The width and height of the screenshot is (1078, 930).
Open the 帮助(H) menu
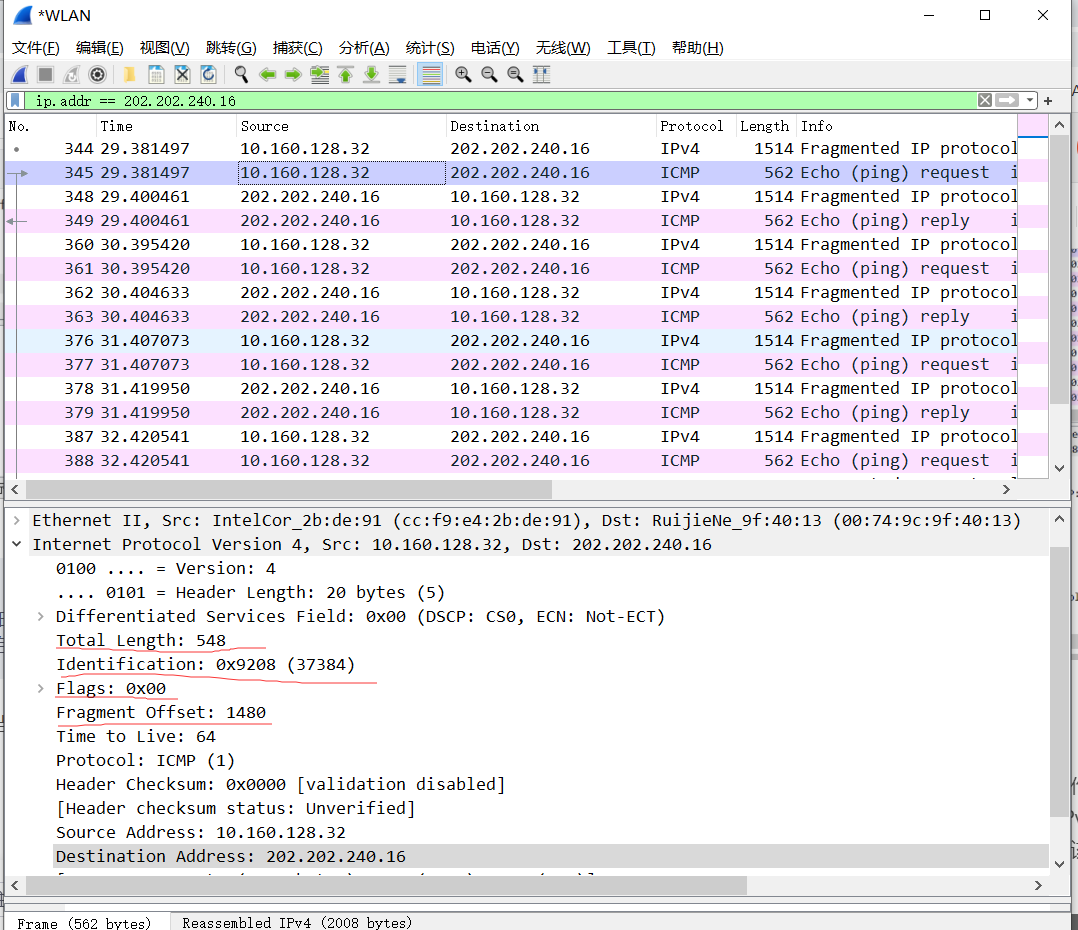[x=697, y=48]
